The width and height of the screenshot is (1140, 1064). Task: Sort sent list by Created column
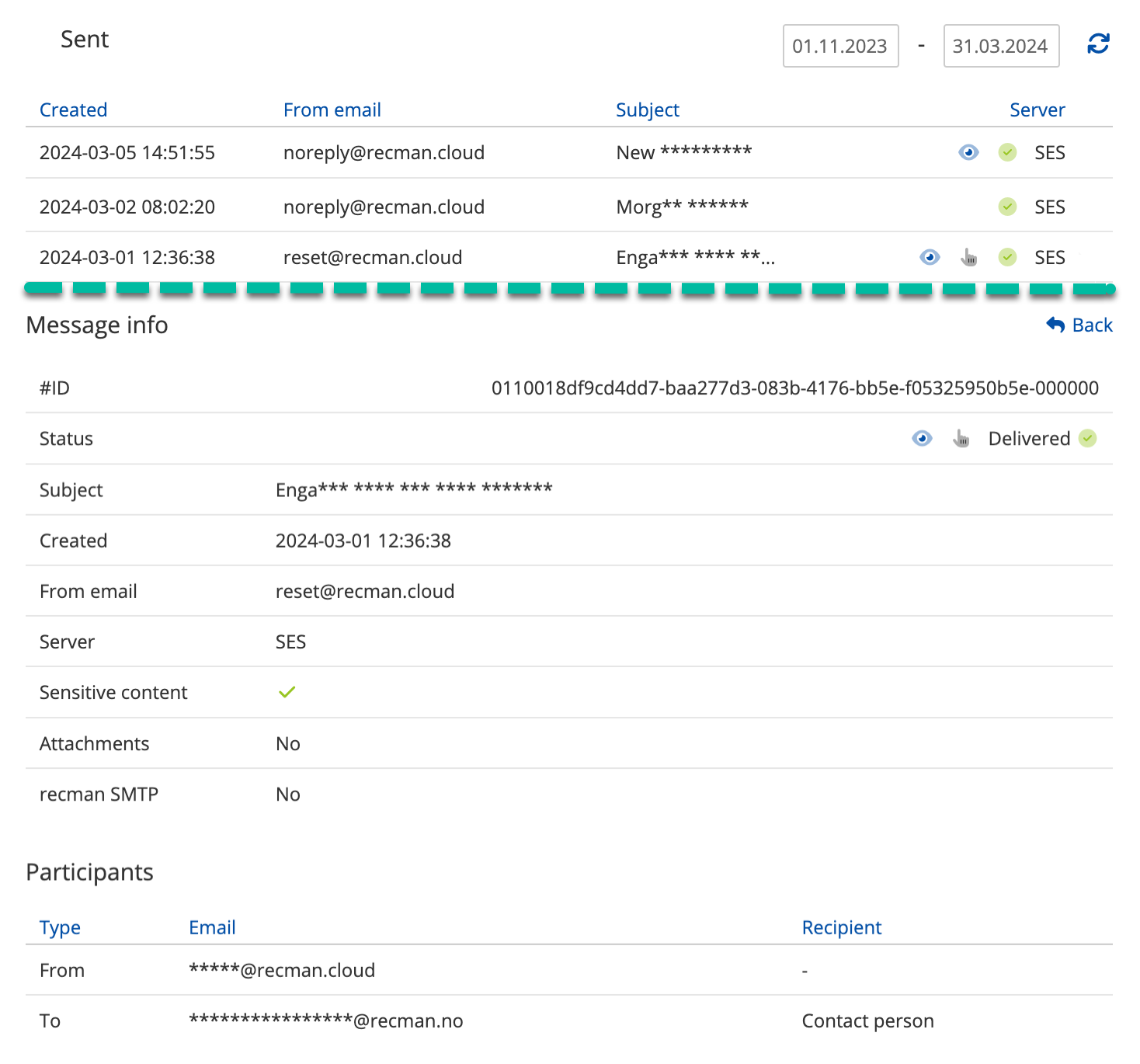[73, 110]
